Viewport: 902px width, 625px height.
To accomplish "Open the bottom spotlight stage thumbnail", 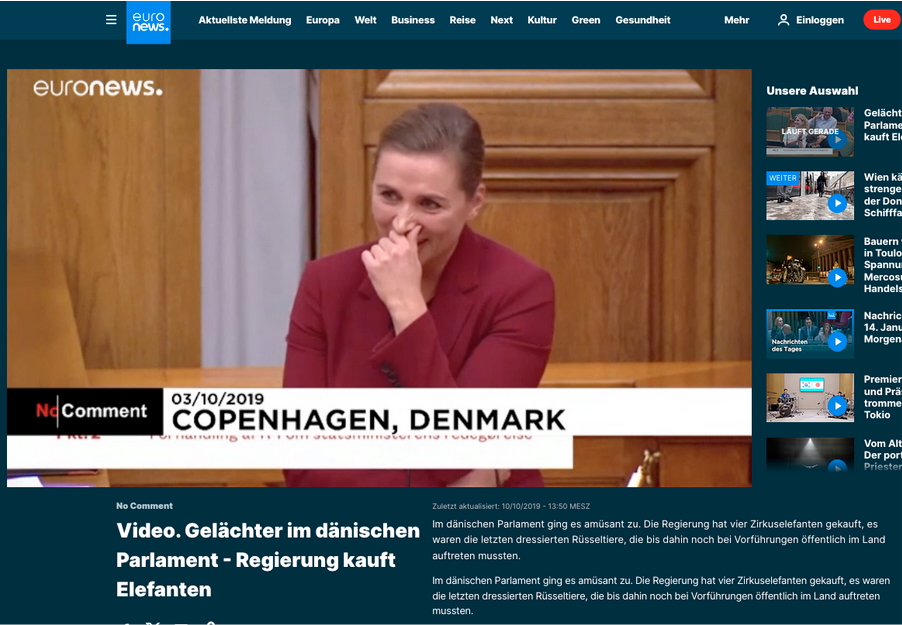I will point(810,455).
